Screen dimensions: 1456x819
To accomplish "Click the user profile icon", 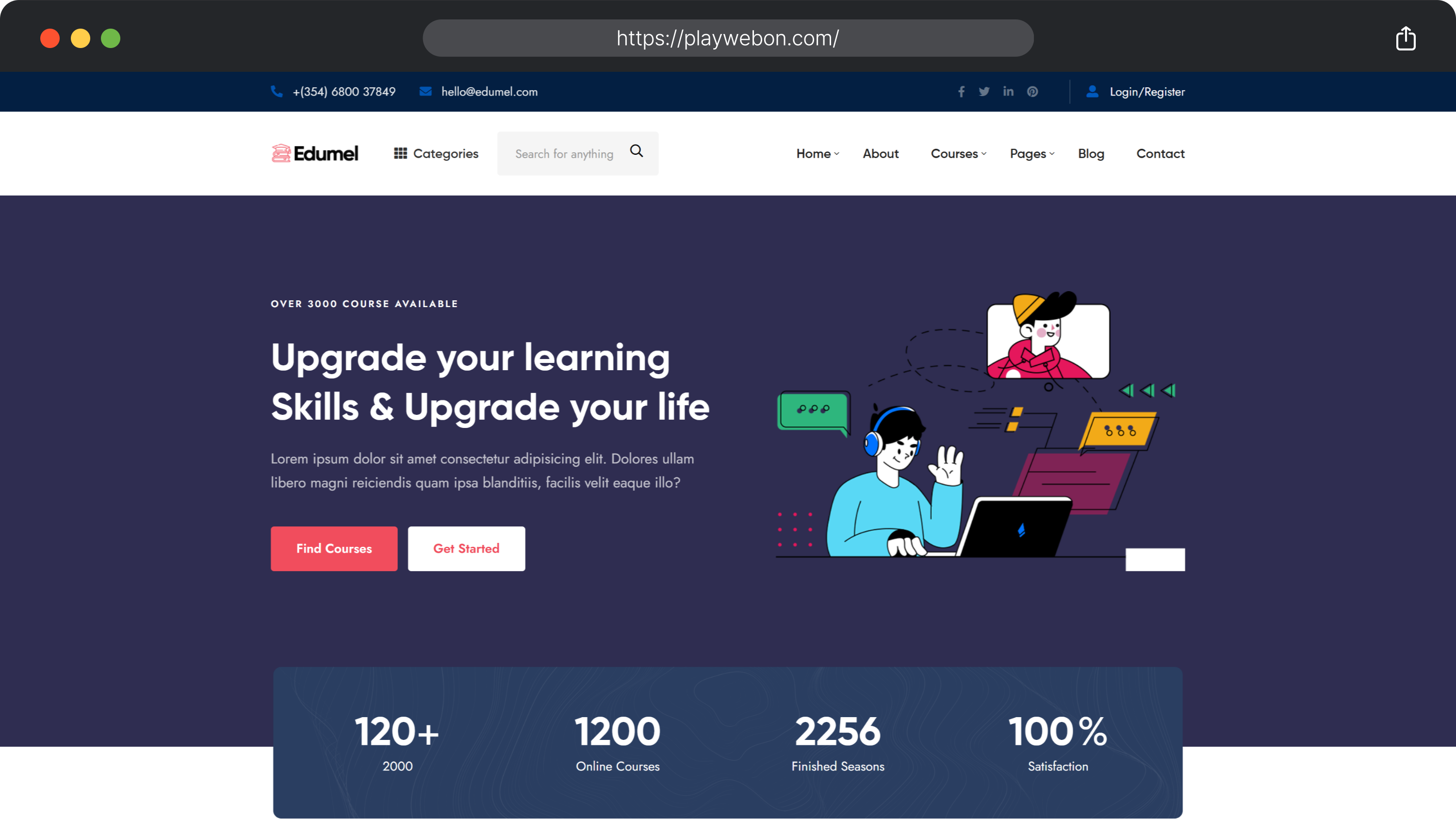I will (x=1092, y=91).
